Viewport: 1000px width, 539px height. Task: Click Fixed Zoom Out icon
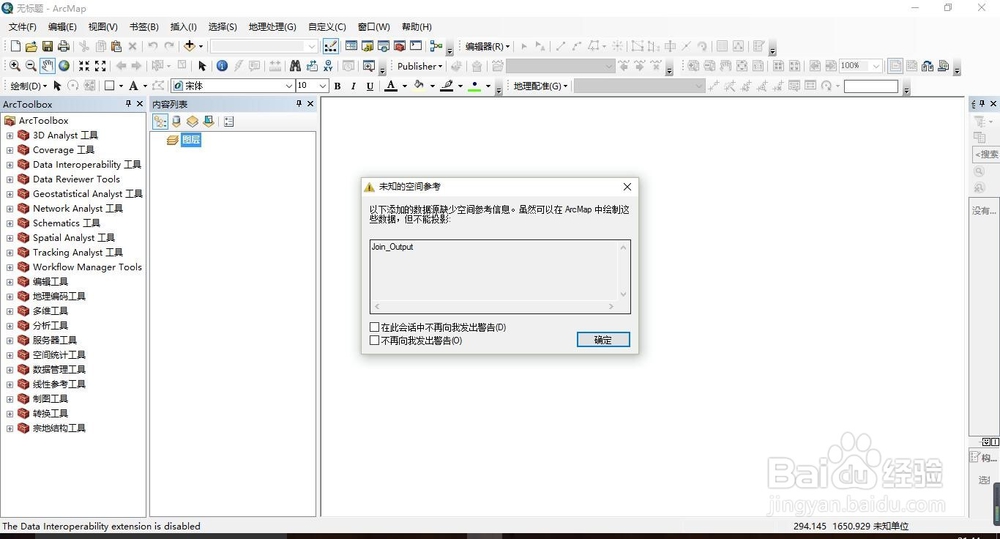100,66
